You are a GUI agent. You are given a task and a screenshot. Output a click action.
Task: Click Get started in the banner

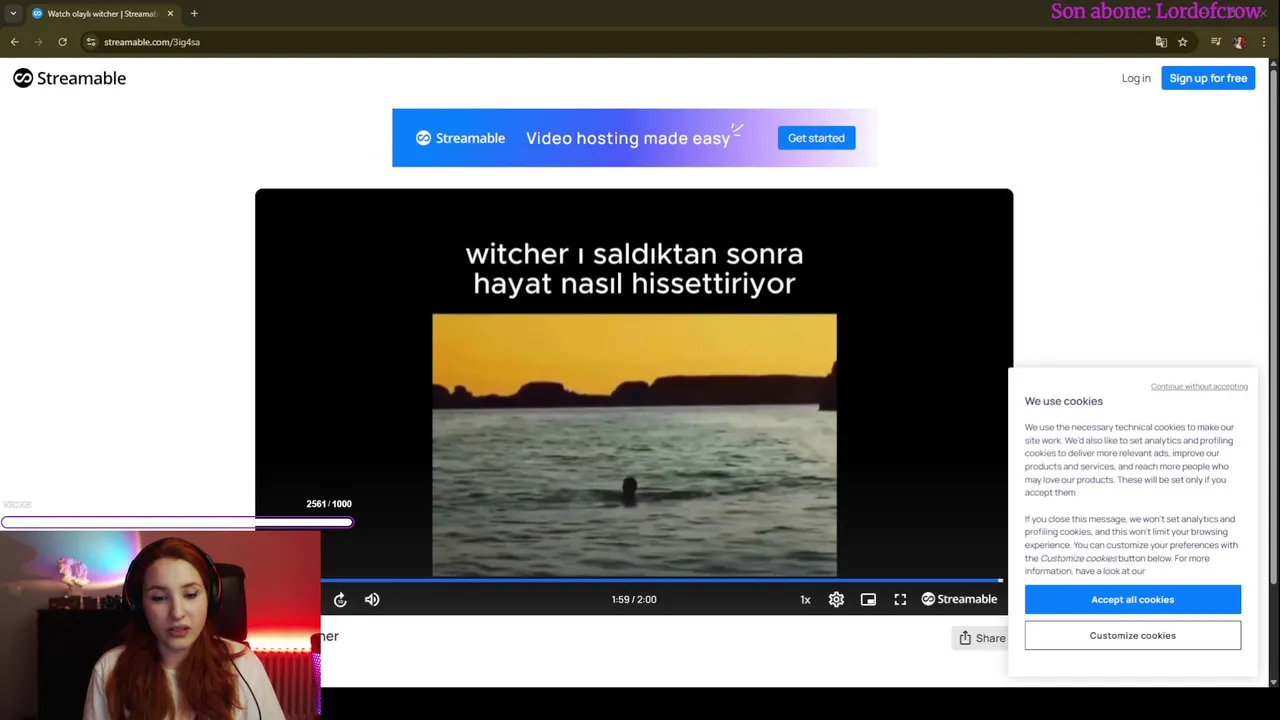click(x=816, y=138)
